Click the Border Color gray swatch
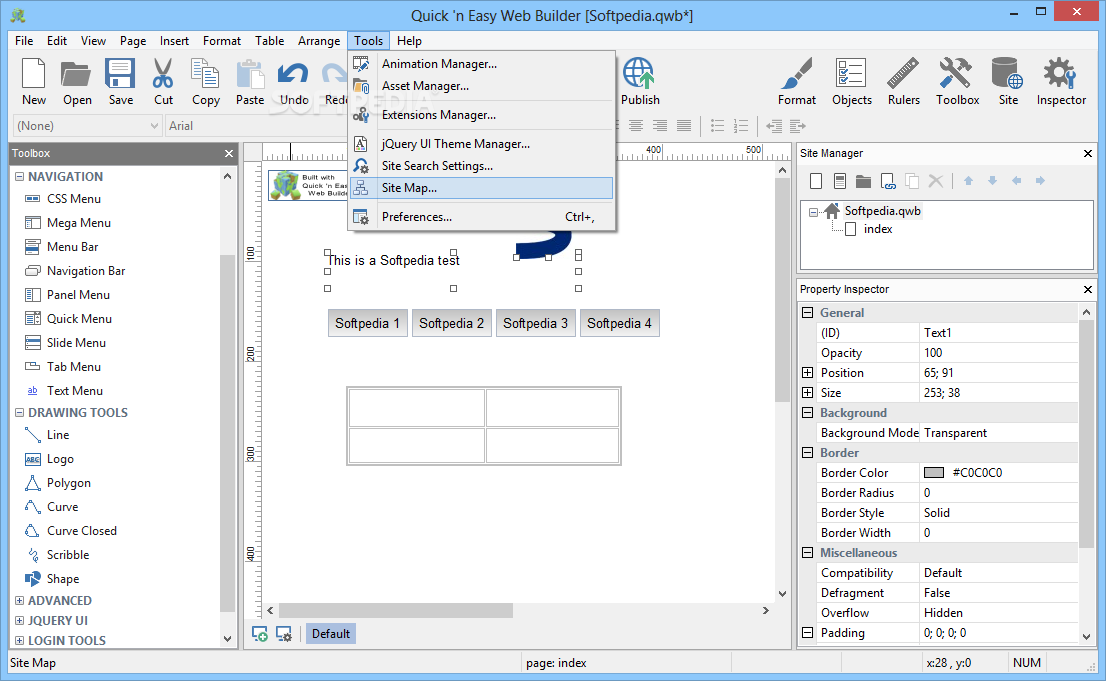The width and height of the screenshot is (1106, 681). [934, 473]
